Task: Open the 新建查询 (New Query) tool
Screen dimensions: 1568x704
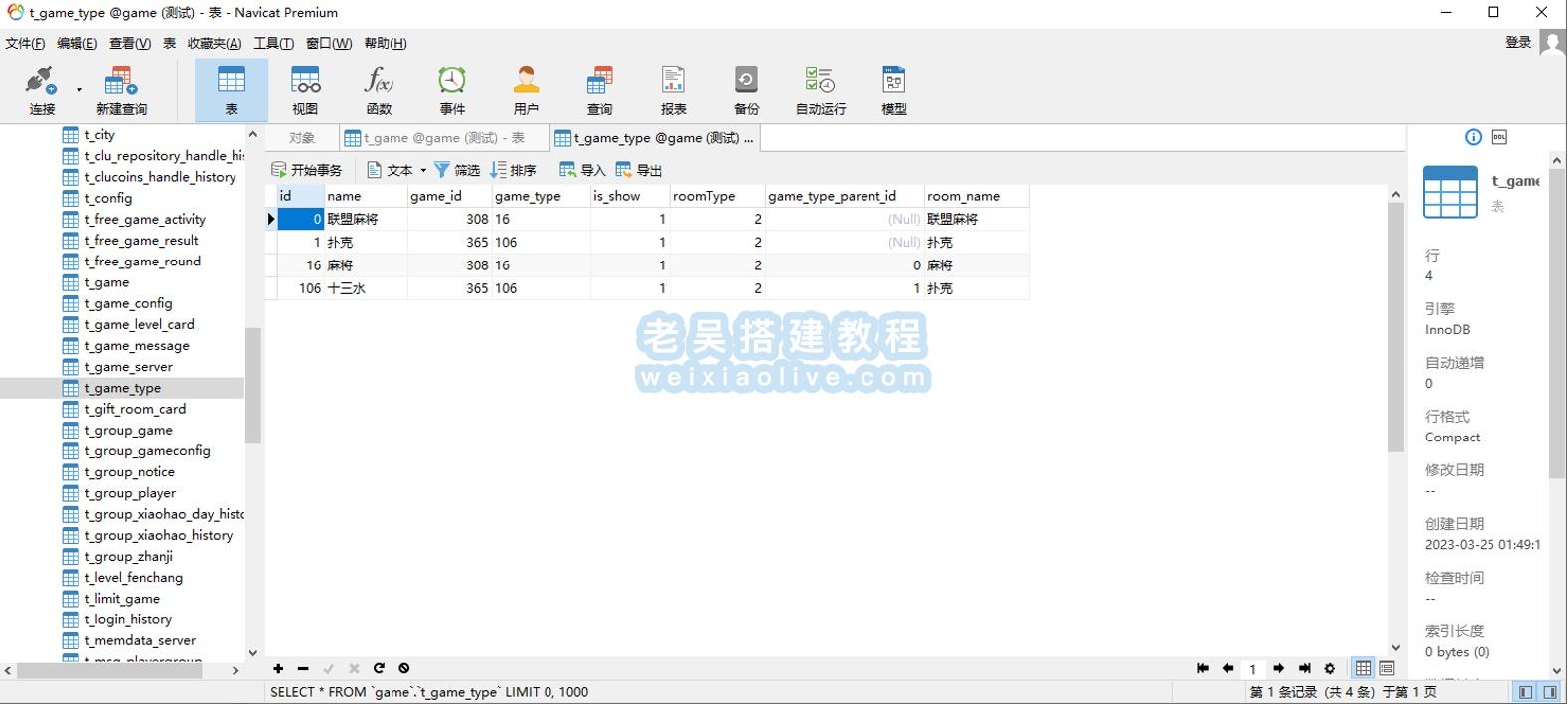Action: (121, 89)
